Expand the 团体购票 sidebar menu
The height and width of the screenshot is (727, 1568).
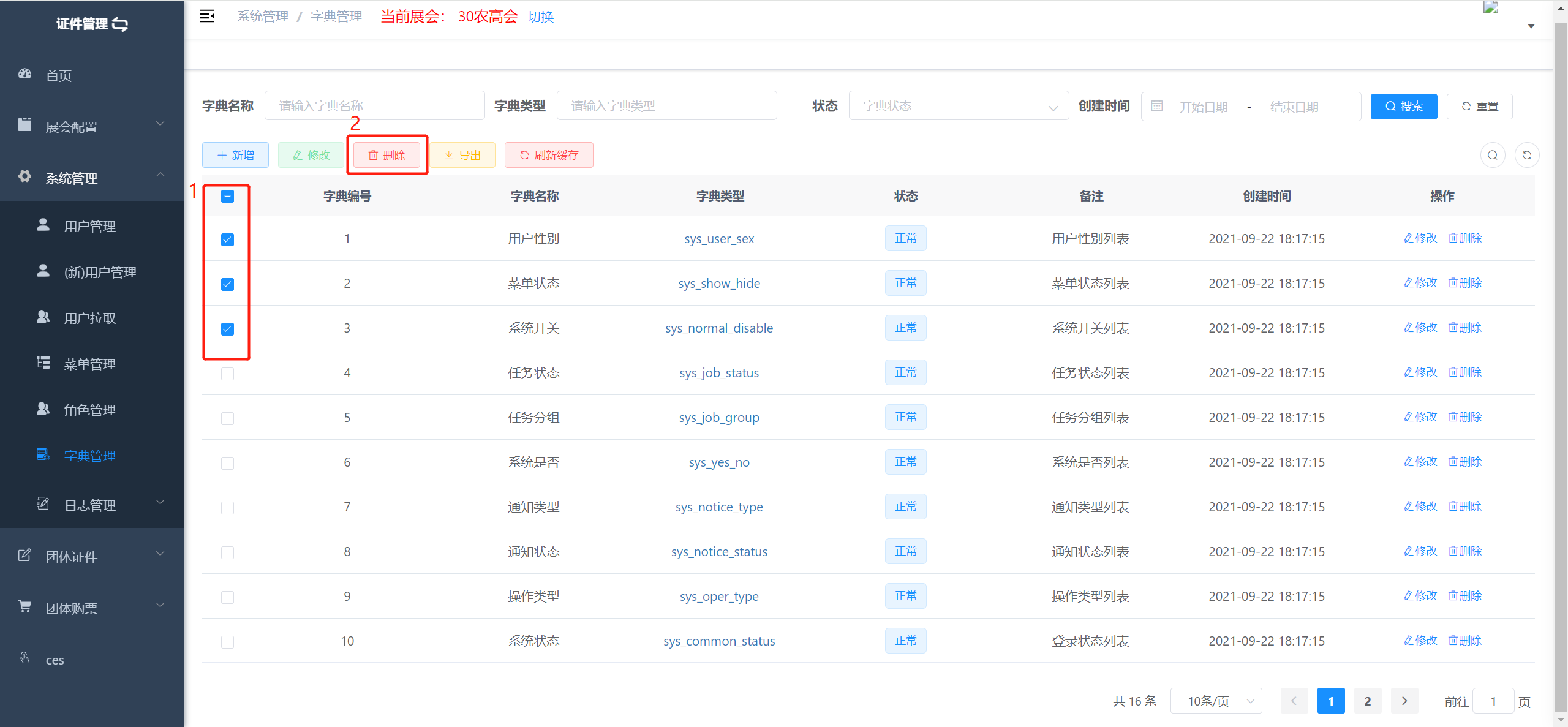click(92, 608)
